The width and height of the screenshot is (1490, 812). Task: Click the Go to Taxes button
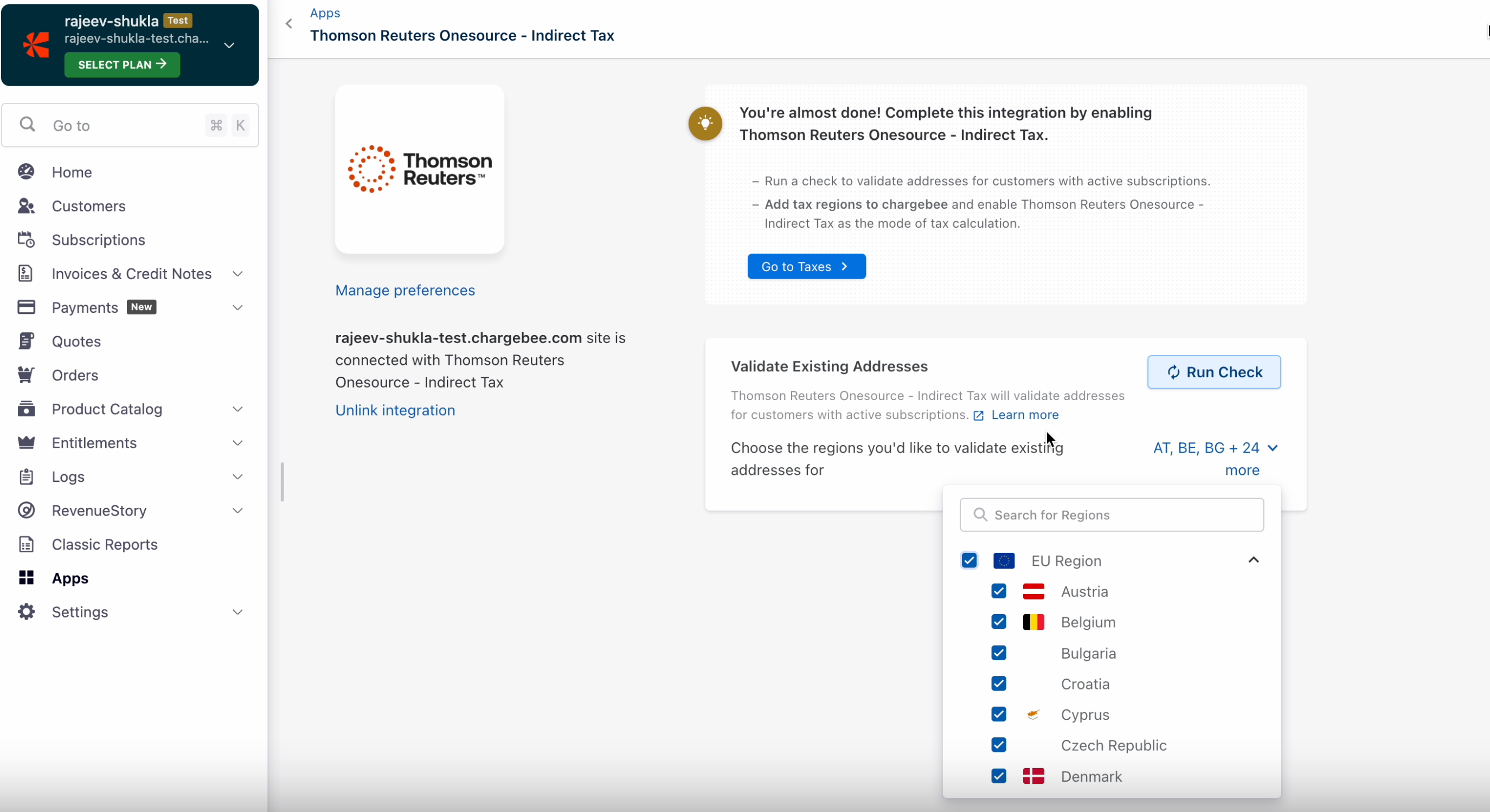point(806,267)
